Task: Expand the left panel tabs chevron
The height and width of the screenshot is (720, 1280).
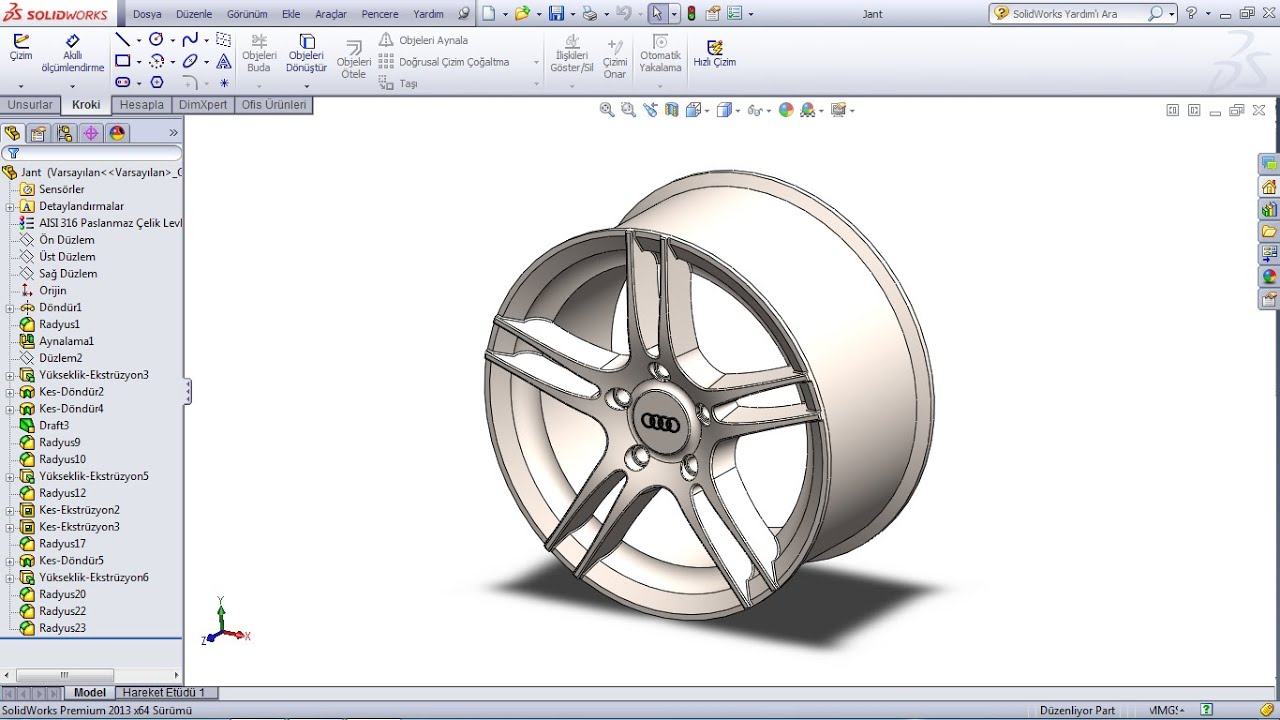Action: point(173,133)
